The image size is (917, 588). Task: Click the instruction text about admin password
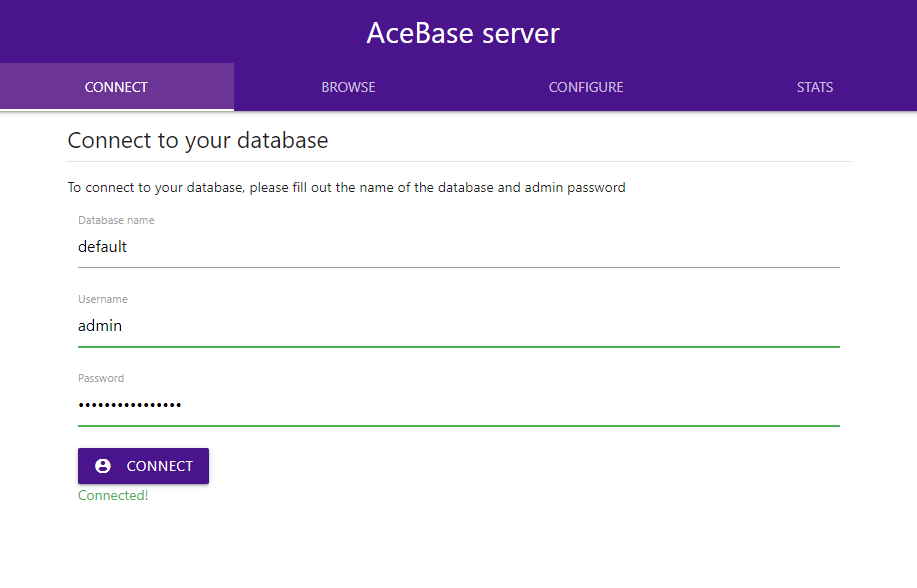click(346, 187)
